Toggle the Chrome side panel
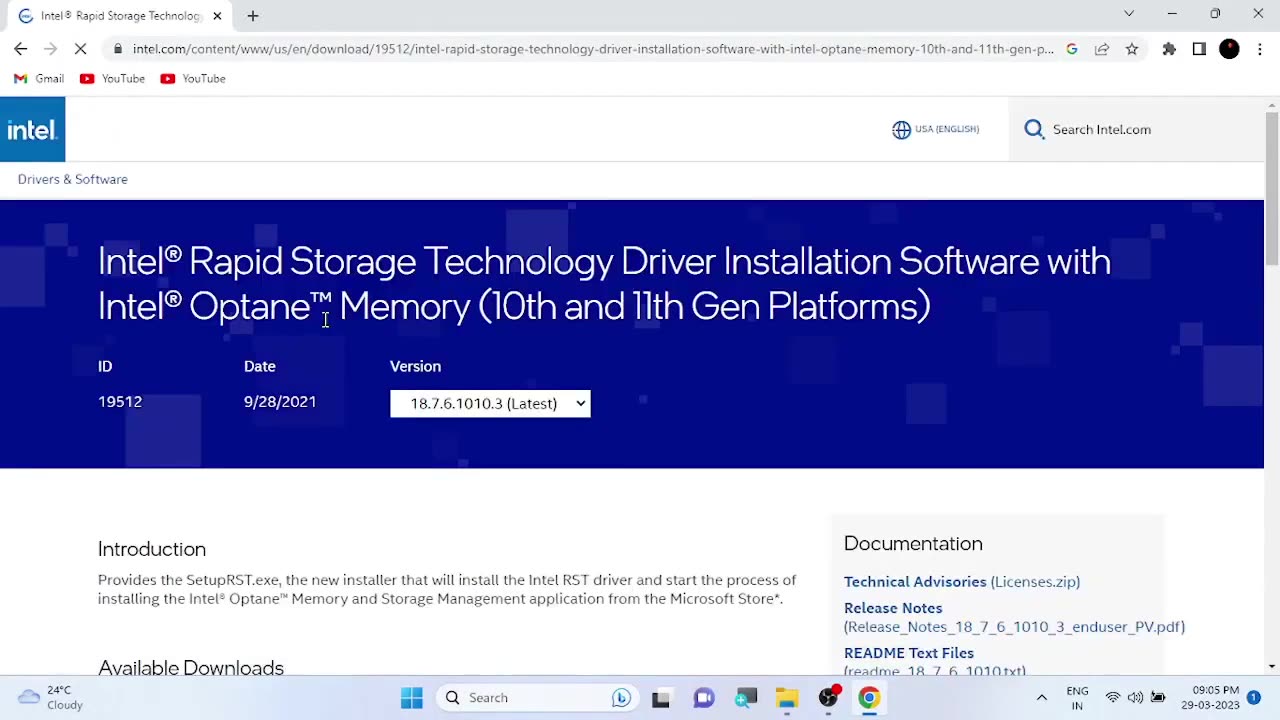The image size is (1280, 720). pyautogui.click(x=1199, y=49)
